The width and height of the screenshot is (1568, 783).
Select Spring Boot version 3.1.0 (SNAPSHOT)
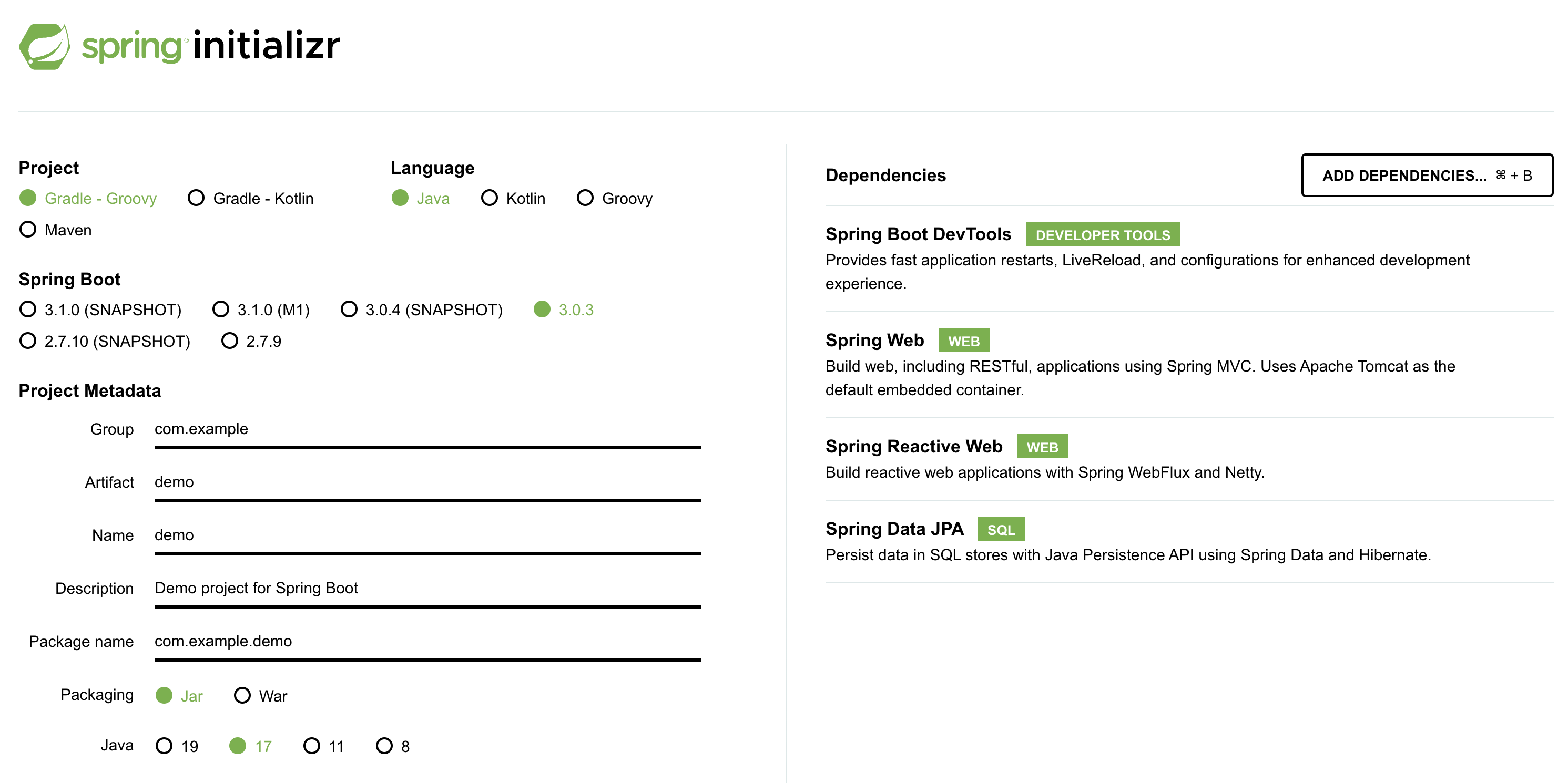(100, 310)
